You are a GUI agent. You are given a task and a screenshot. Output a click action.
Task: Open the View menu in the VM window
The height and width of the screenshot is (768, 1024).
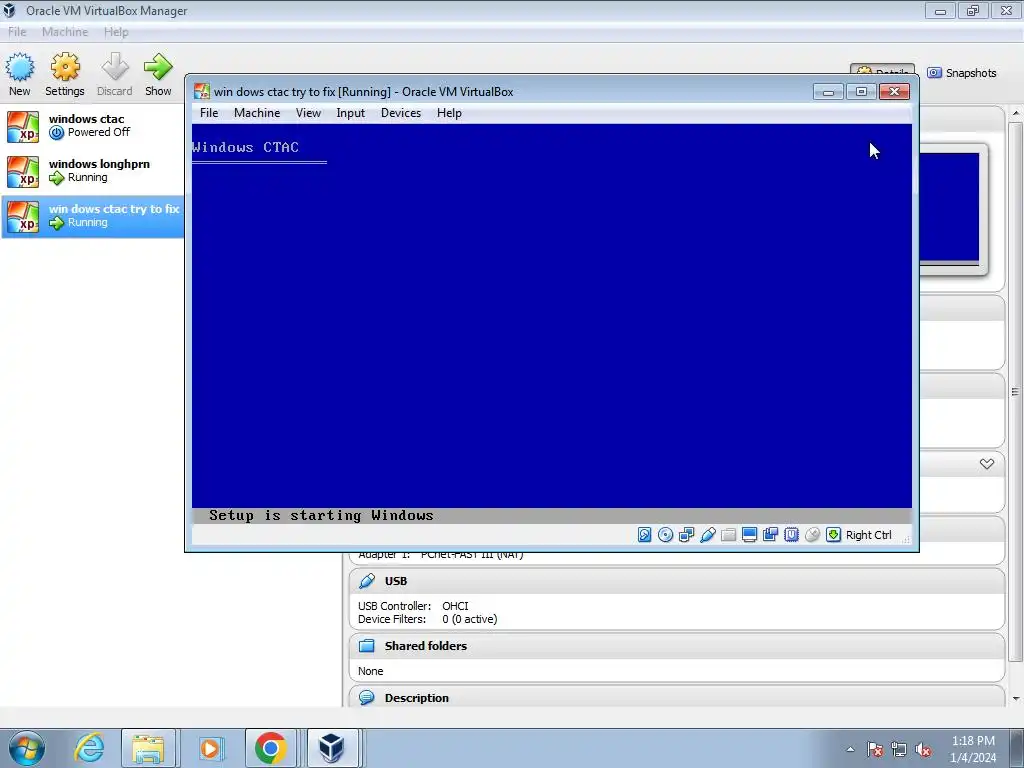(308, 113)
